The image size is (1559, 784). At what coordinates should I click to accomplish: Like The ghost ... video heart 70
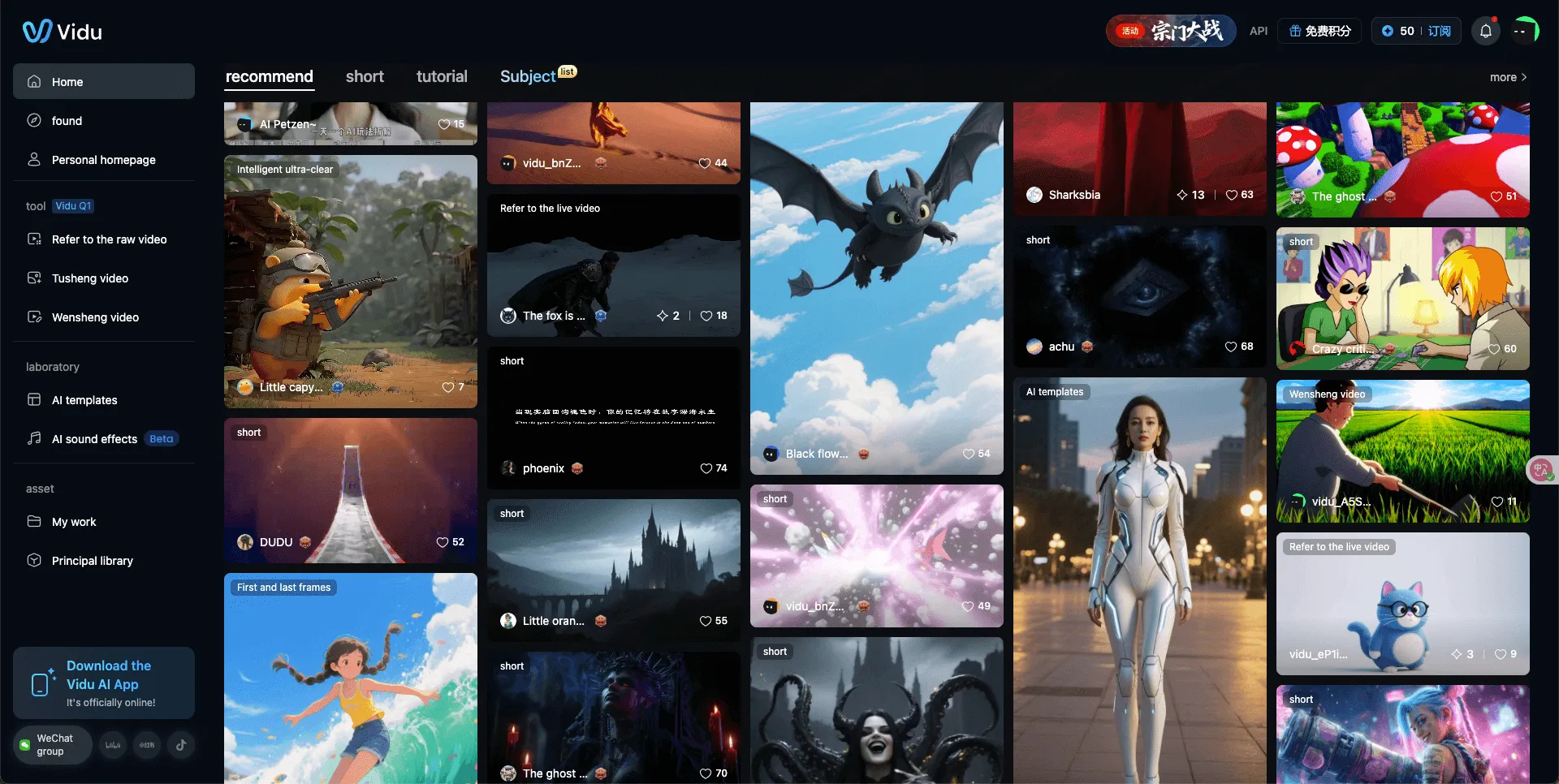pos(706,773)
